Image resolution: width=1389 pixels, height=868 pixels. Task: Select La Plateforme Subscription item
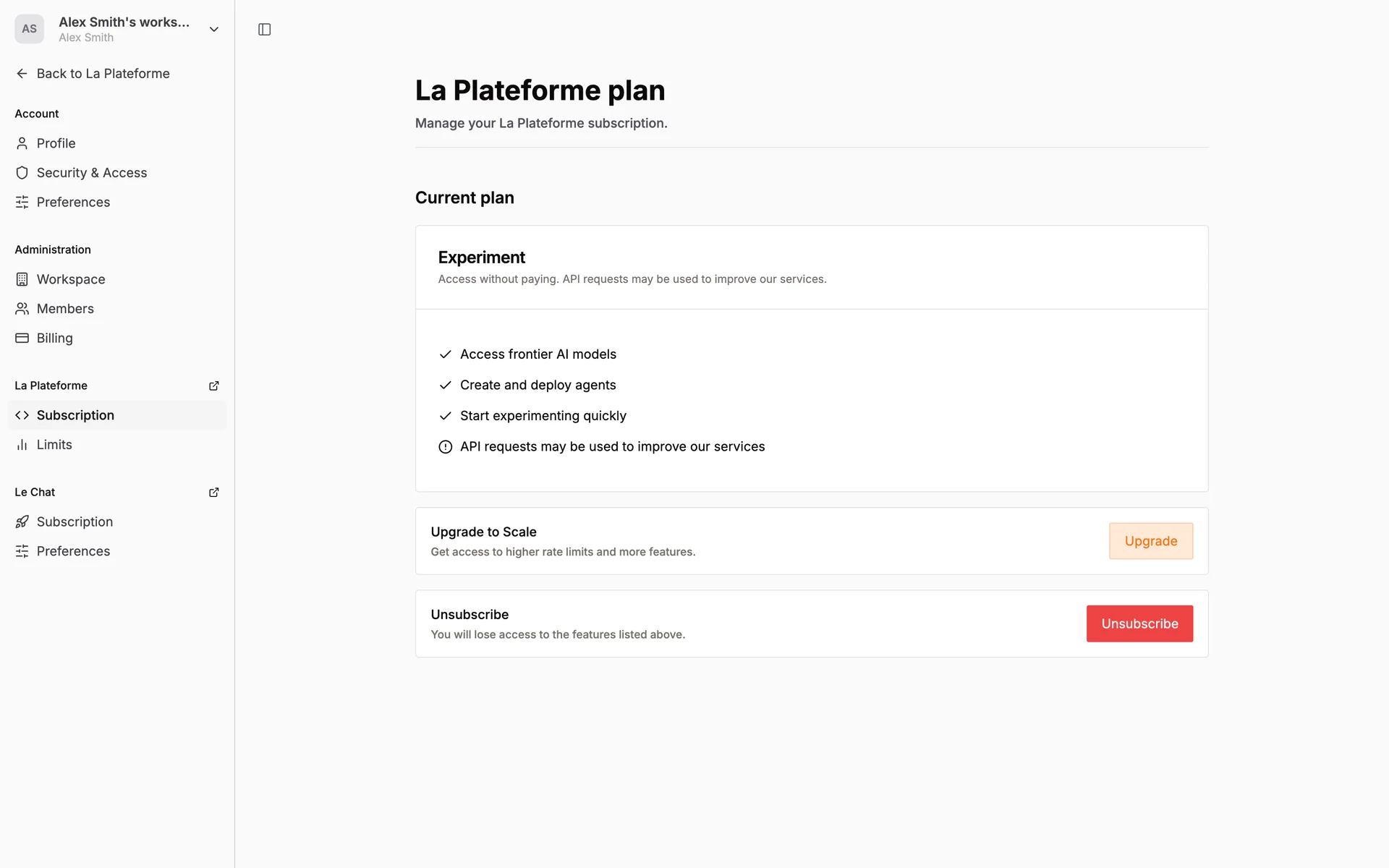pos(75,415)
